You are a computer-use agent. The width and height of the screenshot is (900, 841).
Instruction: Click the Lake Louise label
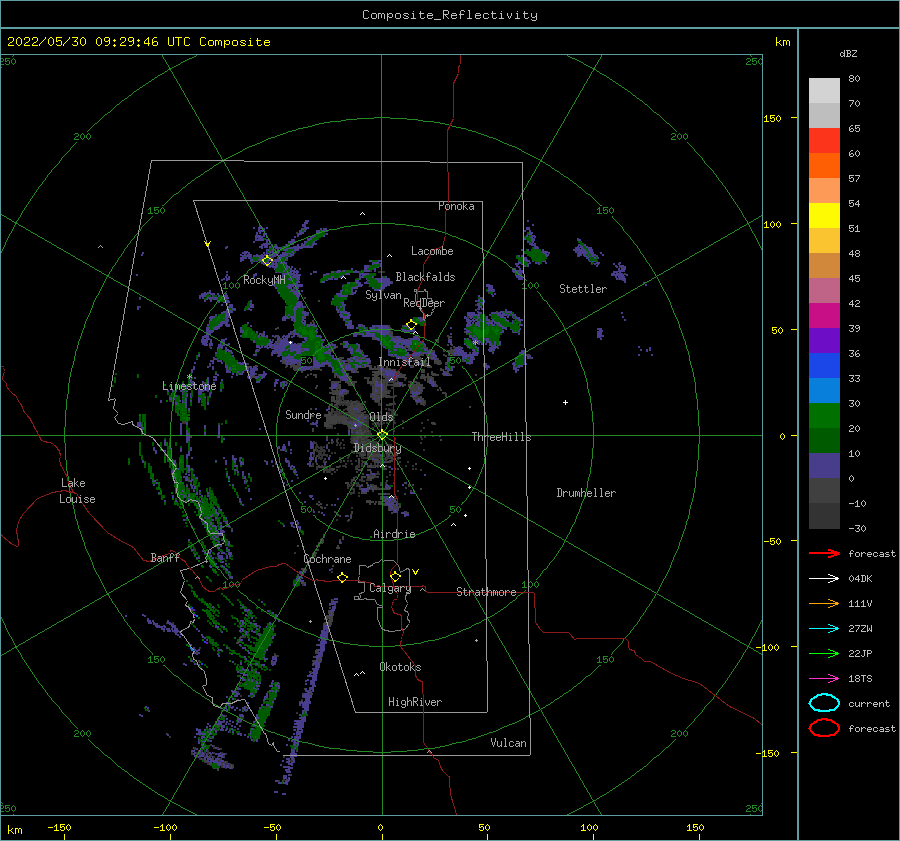click(77, 491)
